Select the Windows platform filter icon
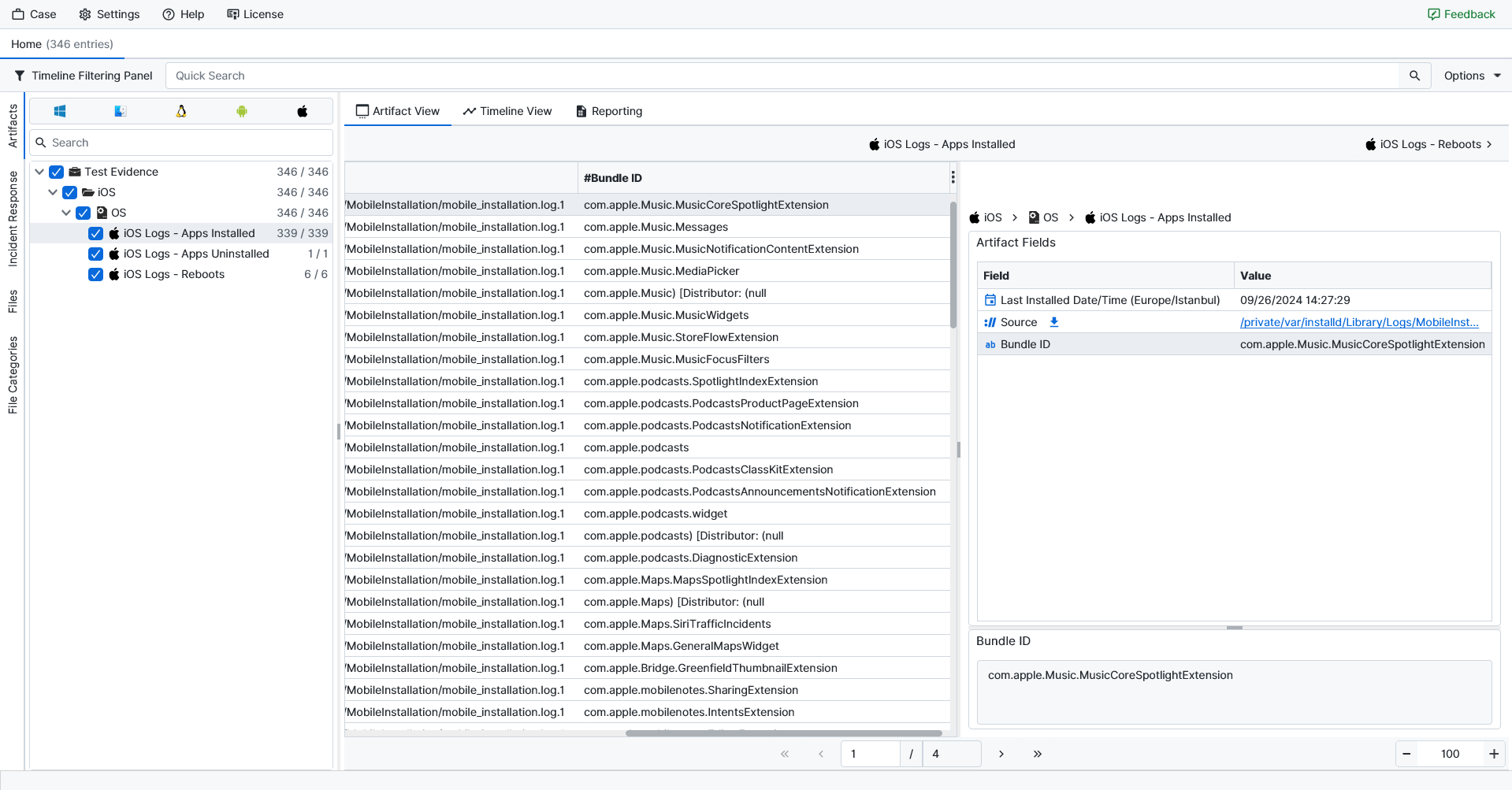1512x790 pixels. (x=60, y=111)
